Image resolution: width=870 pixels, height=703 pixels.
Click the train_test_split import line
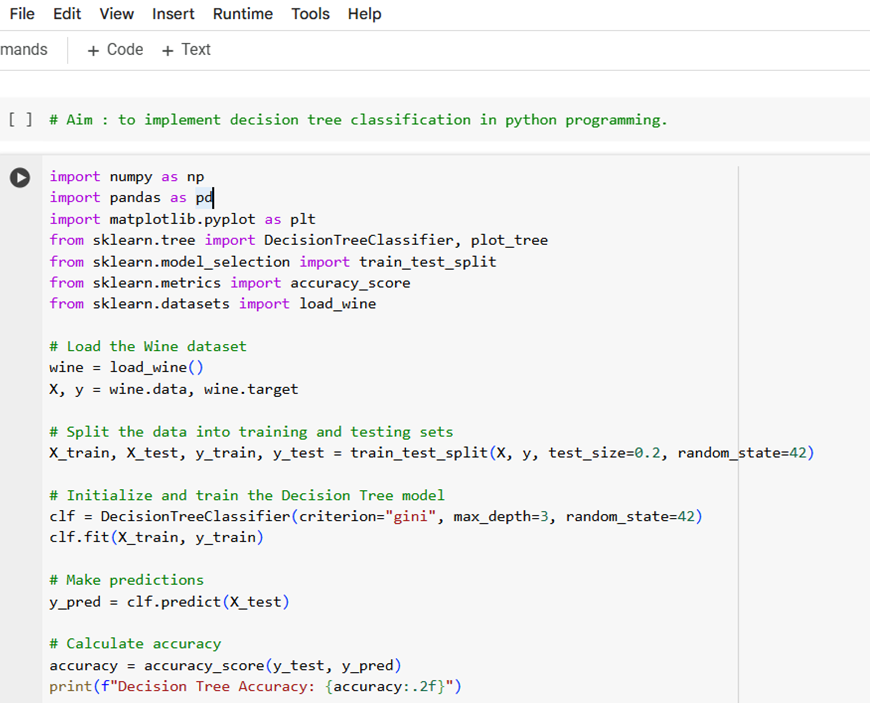point(273,261)
